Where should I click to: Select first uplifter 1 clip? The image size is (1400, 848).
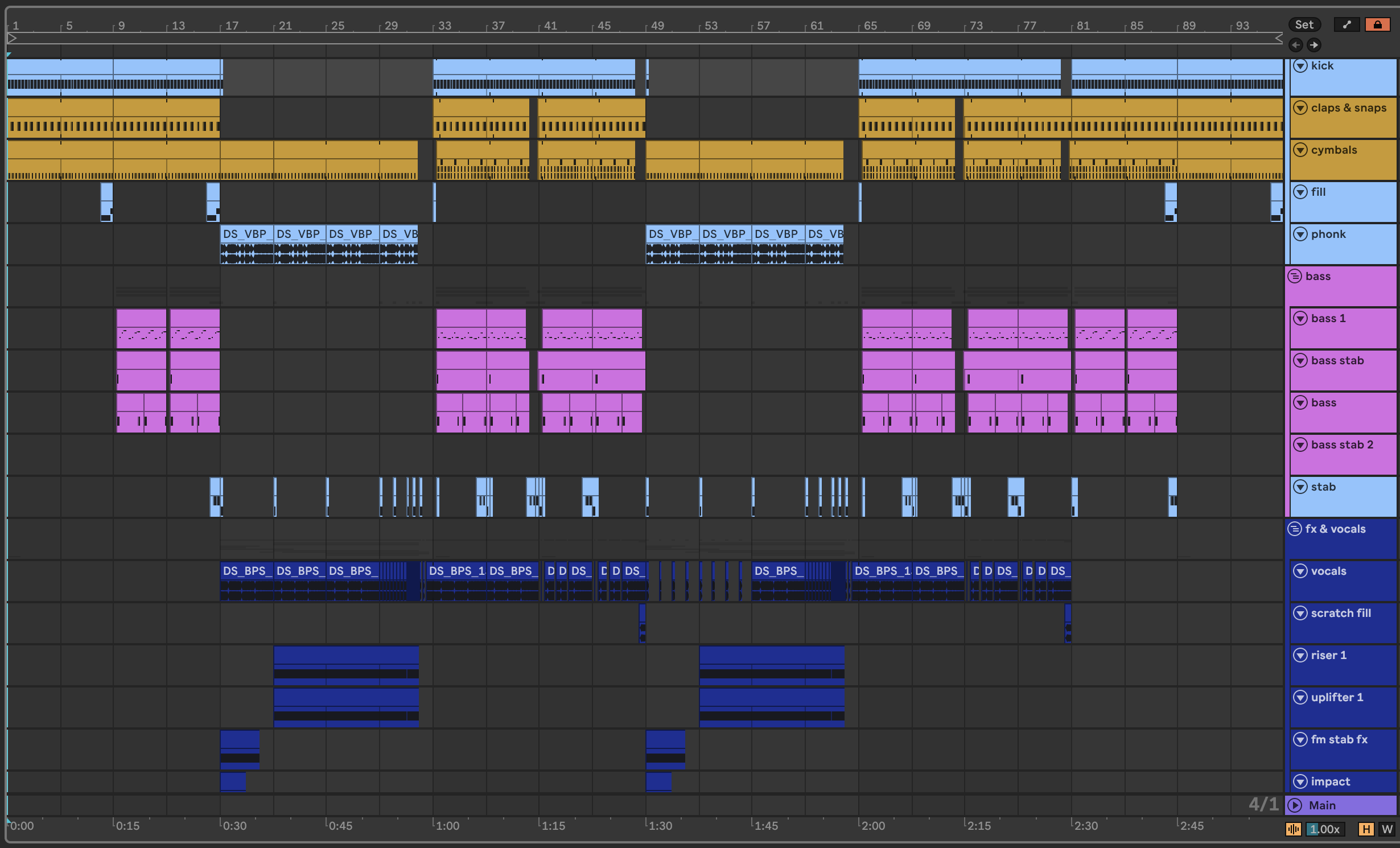346,707
